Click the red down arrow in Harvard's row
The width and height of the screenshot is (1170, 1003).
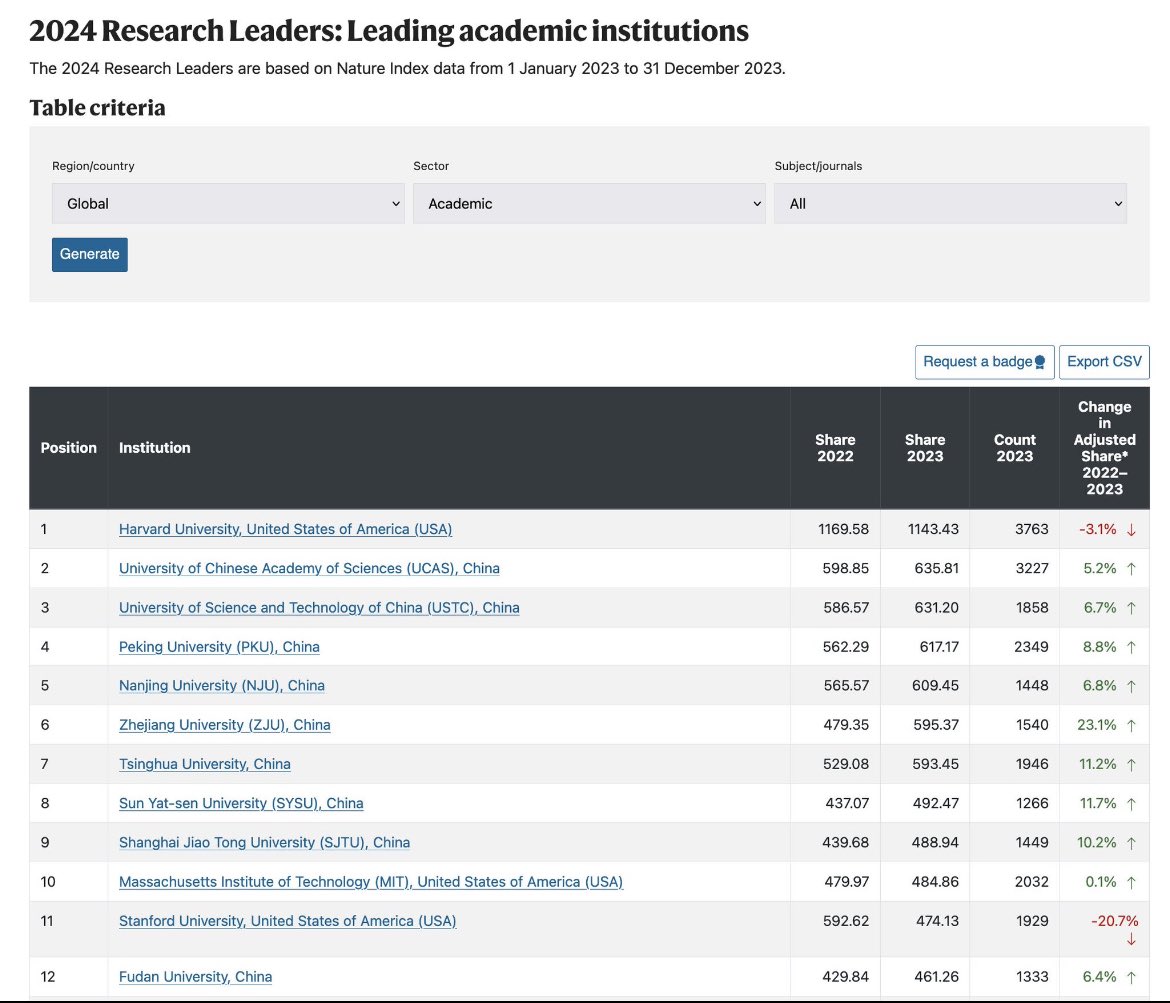pos(1131,530)
